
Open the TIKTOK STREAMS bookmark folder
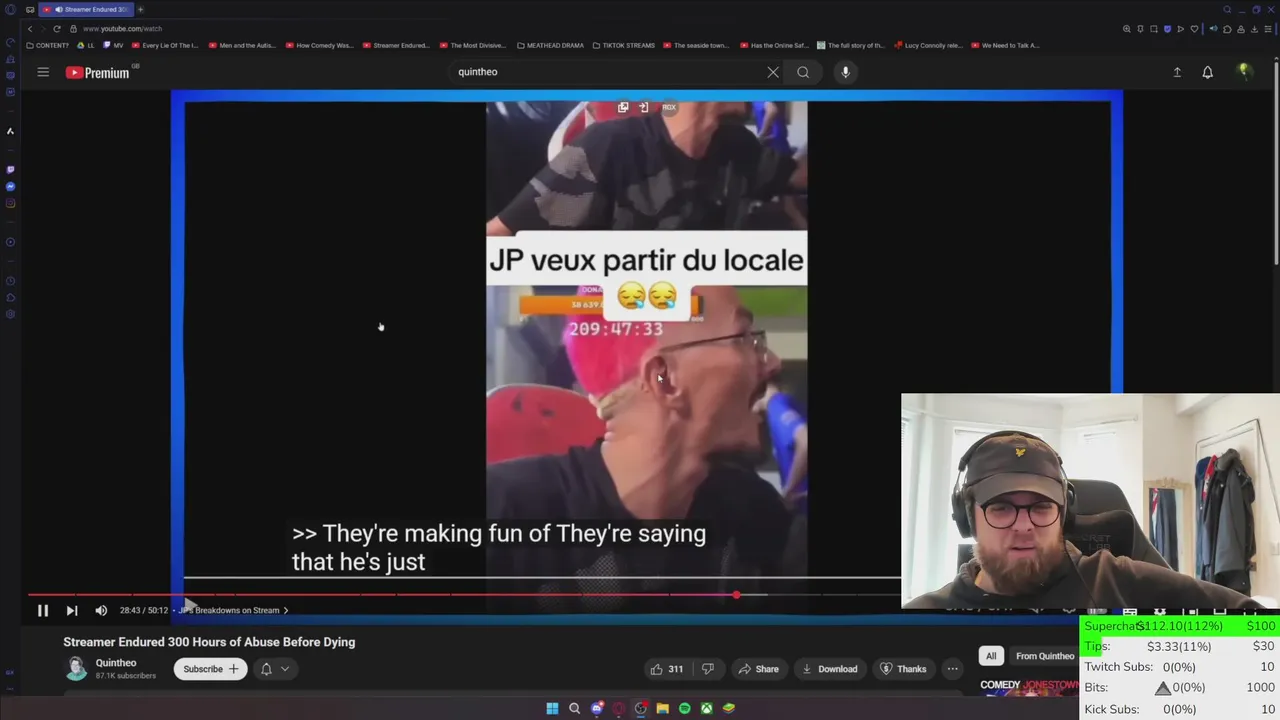(626, 45)
